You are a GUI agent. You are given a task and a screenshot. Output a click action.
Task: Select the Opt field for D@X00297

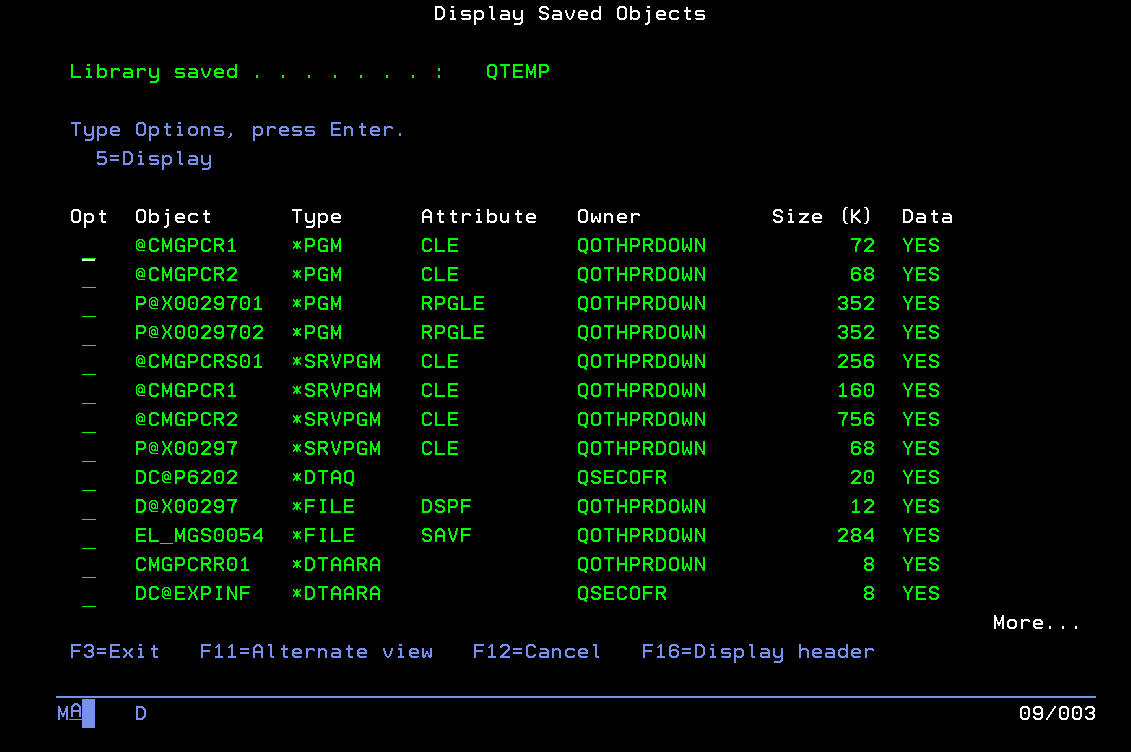pos(89,507)
